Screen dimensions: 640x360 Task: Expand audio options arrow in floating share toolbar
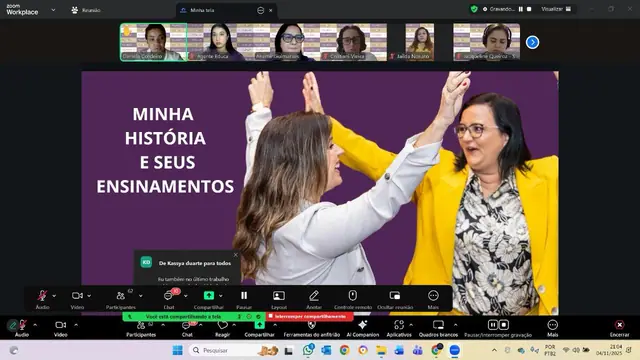(54, 296)
